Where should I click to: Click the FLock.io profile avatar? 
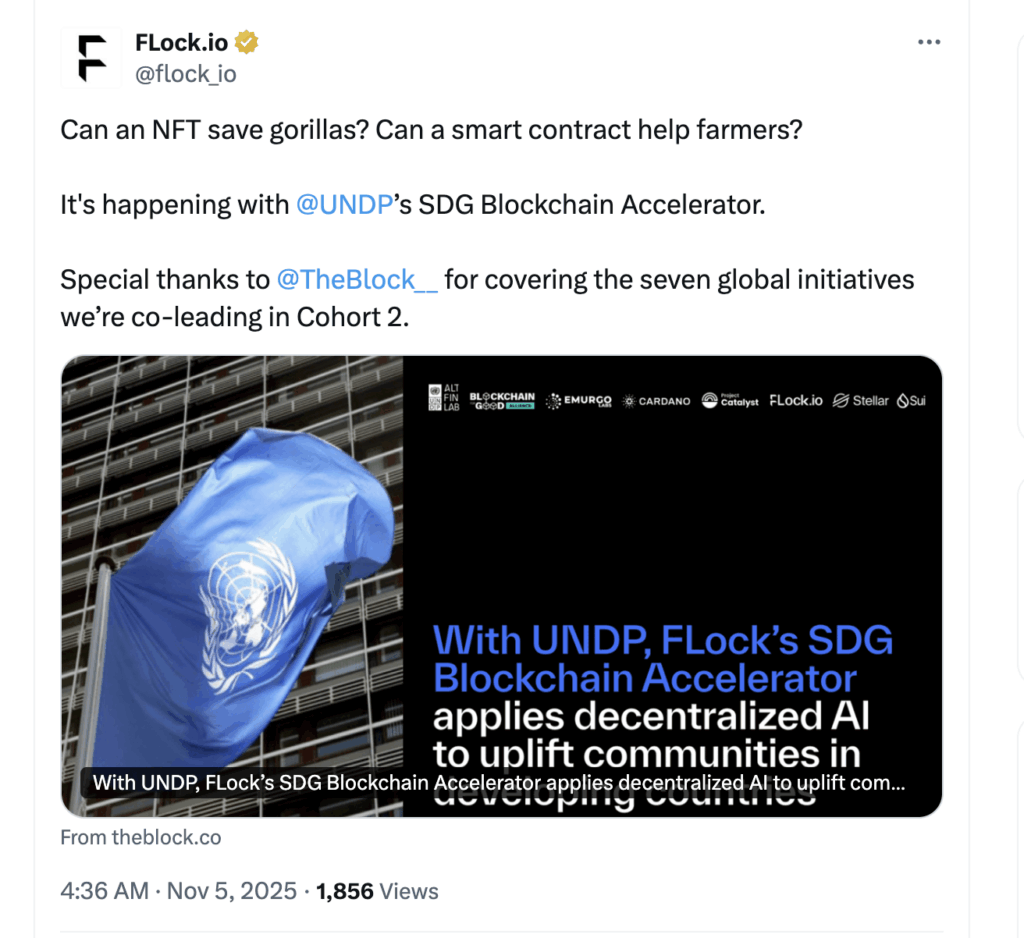[x=91, y=57]
